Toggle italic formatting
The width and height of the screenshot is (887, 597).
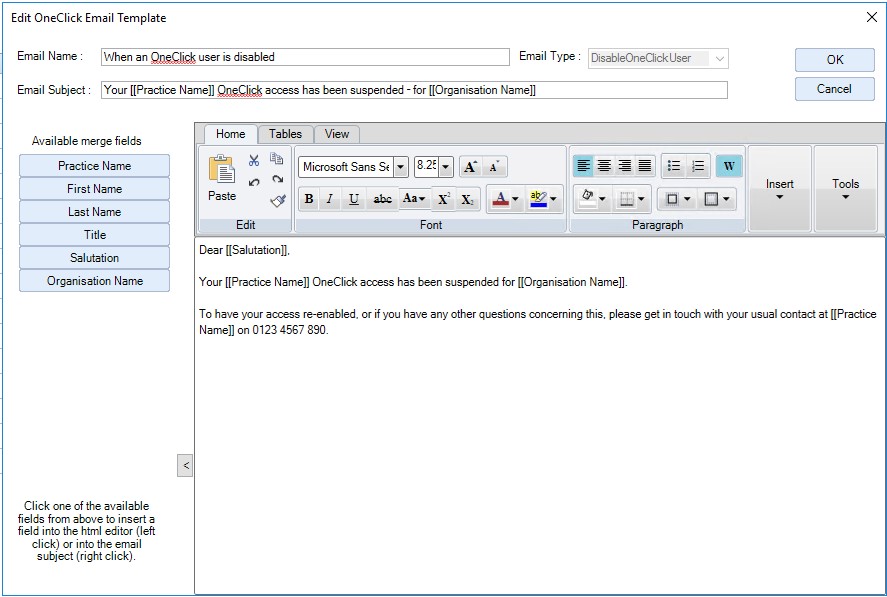click(330, 199)
